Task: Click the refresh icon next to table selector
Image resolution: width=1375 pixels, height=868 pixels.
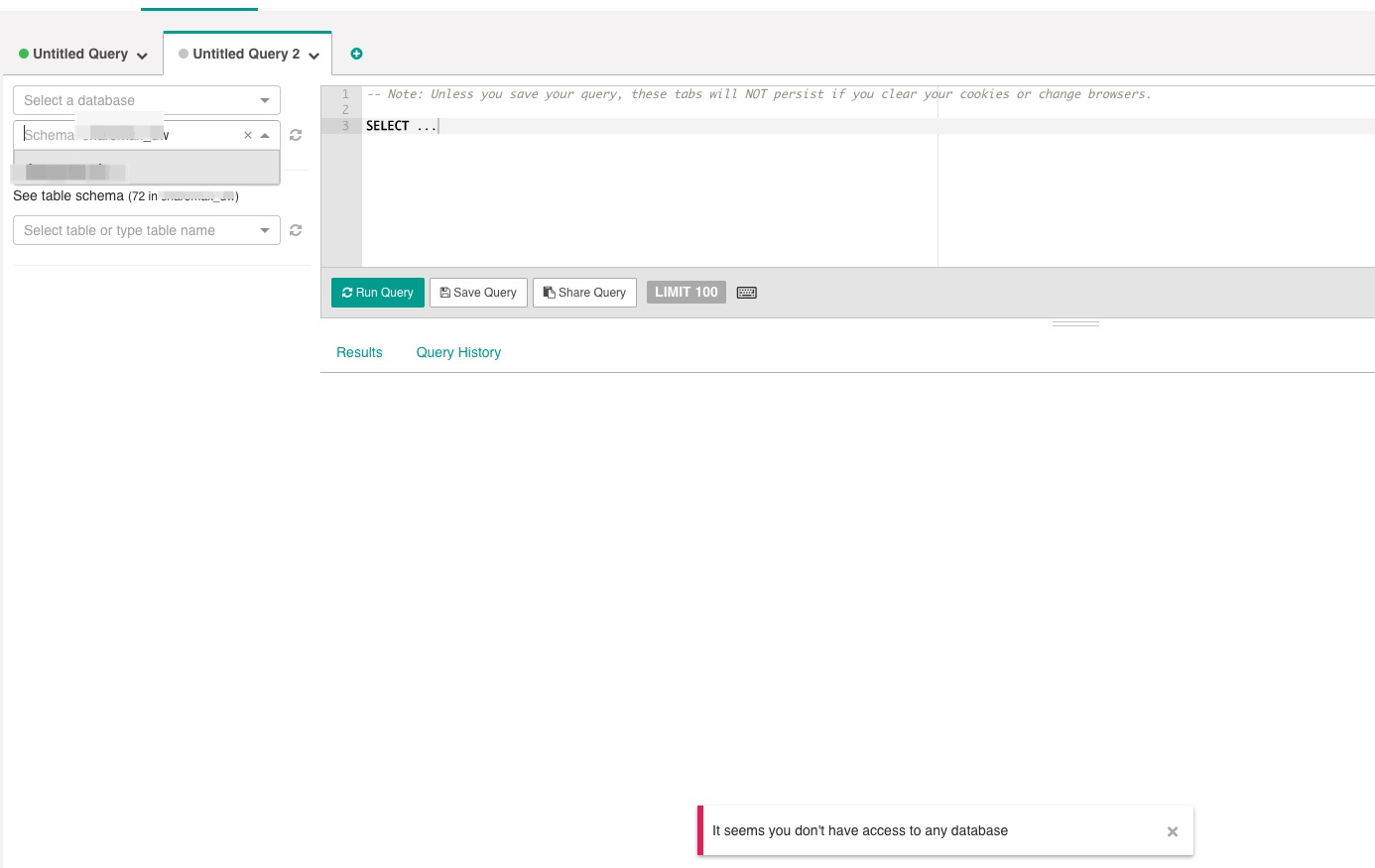Action: click(x=296, y=230)
